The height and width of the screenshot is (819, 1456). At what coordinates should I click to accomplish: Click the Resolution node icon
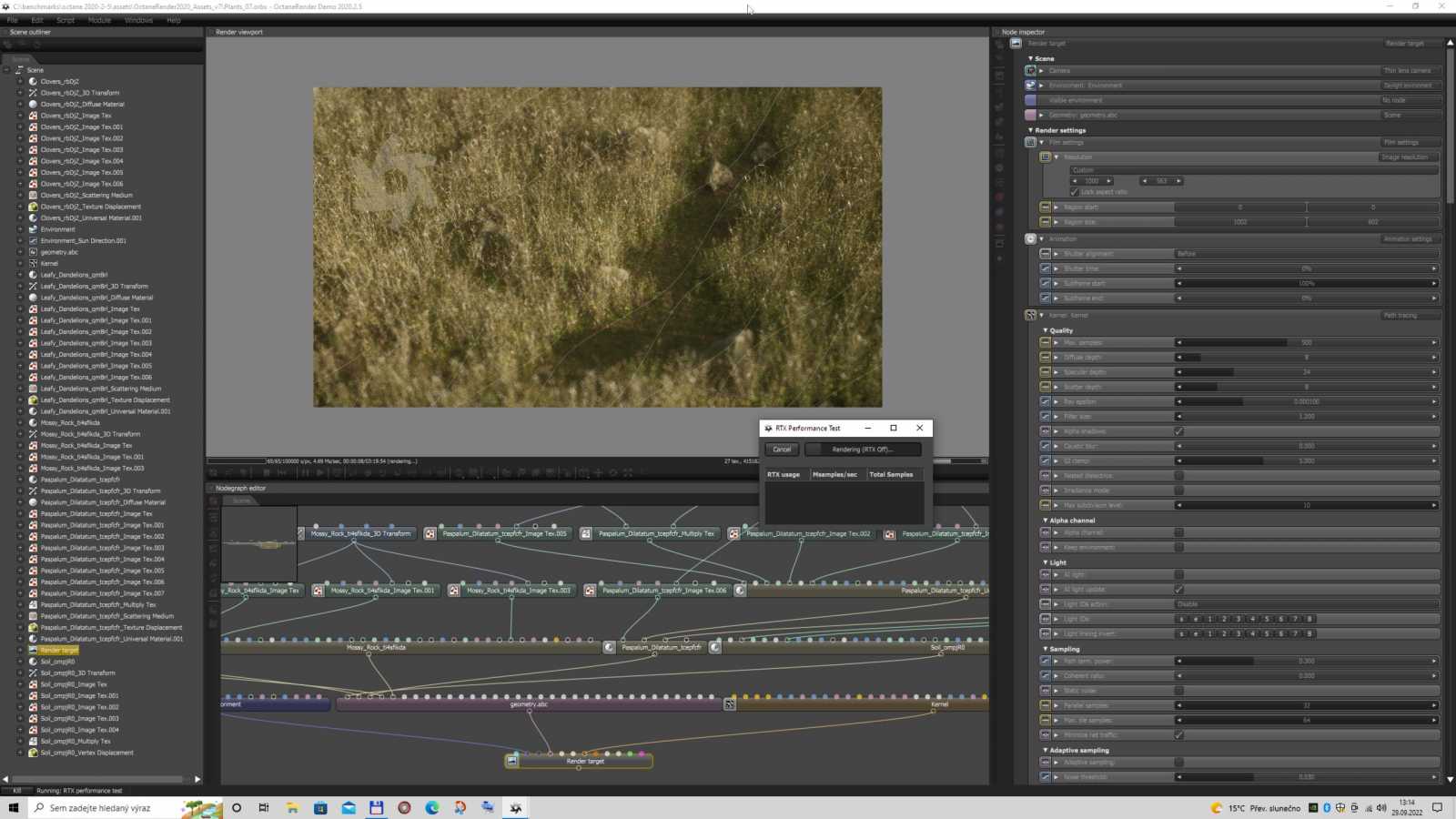click(1045, 157)
